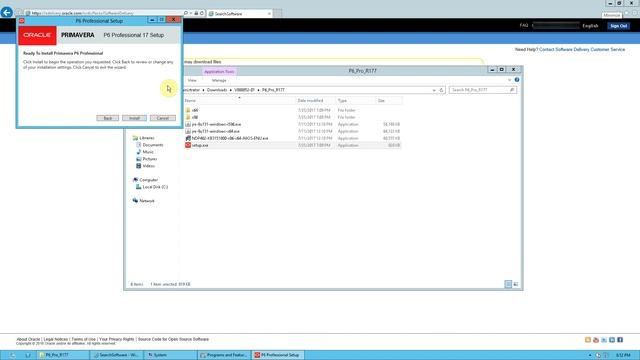Click the Facebook icon in footer
Screen dimensions: 640x360
[620, 340]
